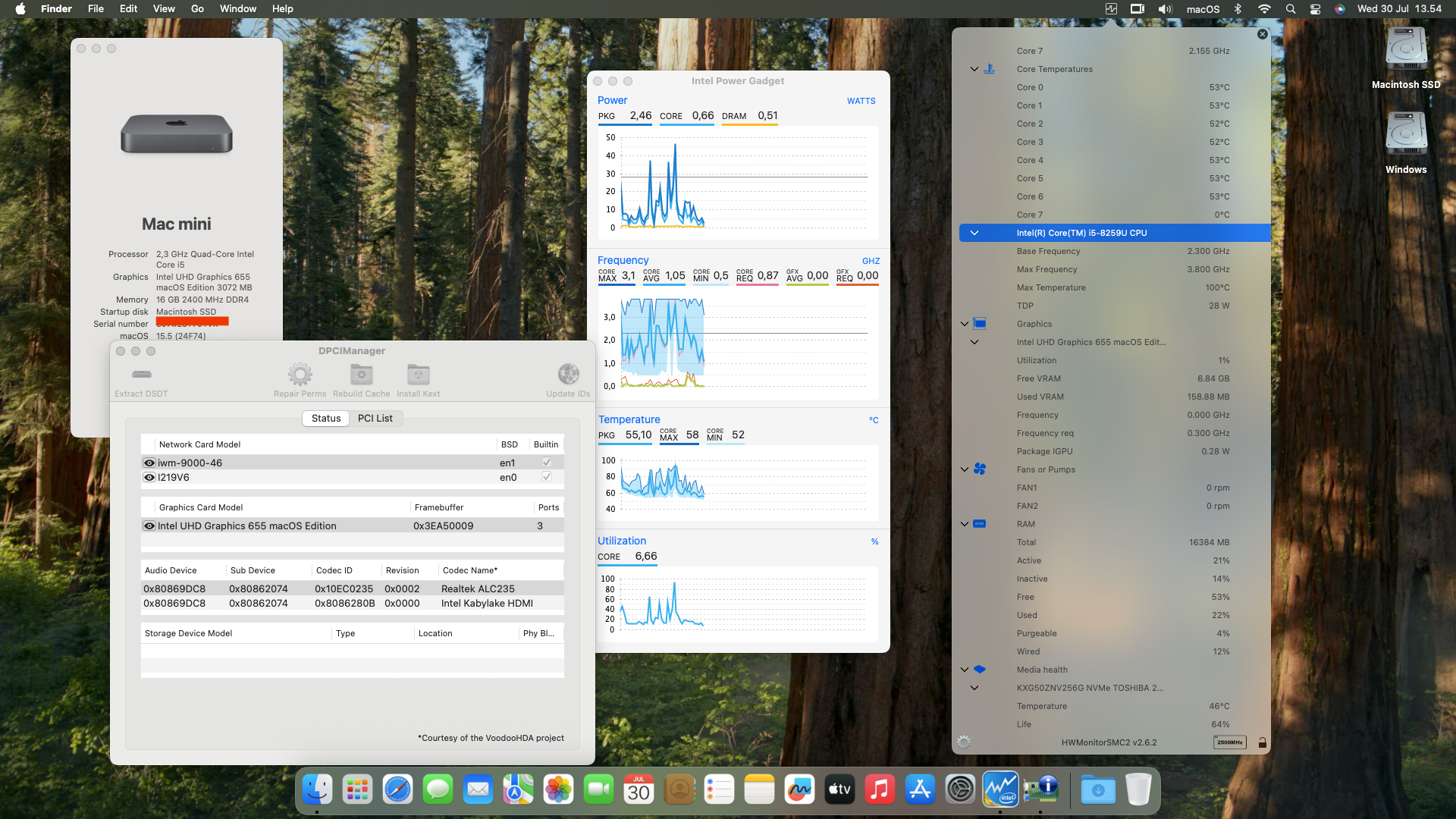Click the VoodooHDA project courtesy link
The image size is (1456, 819).
(490, 737)
